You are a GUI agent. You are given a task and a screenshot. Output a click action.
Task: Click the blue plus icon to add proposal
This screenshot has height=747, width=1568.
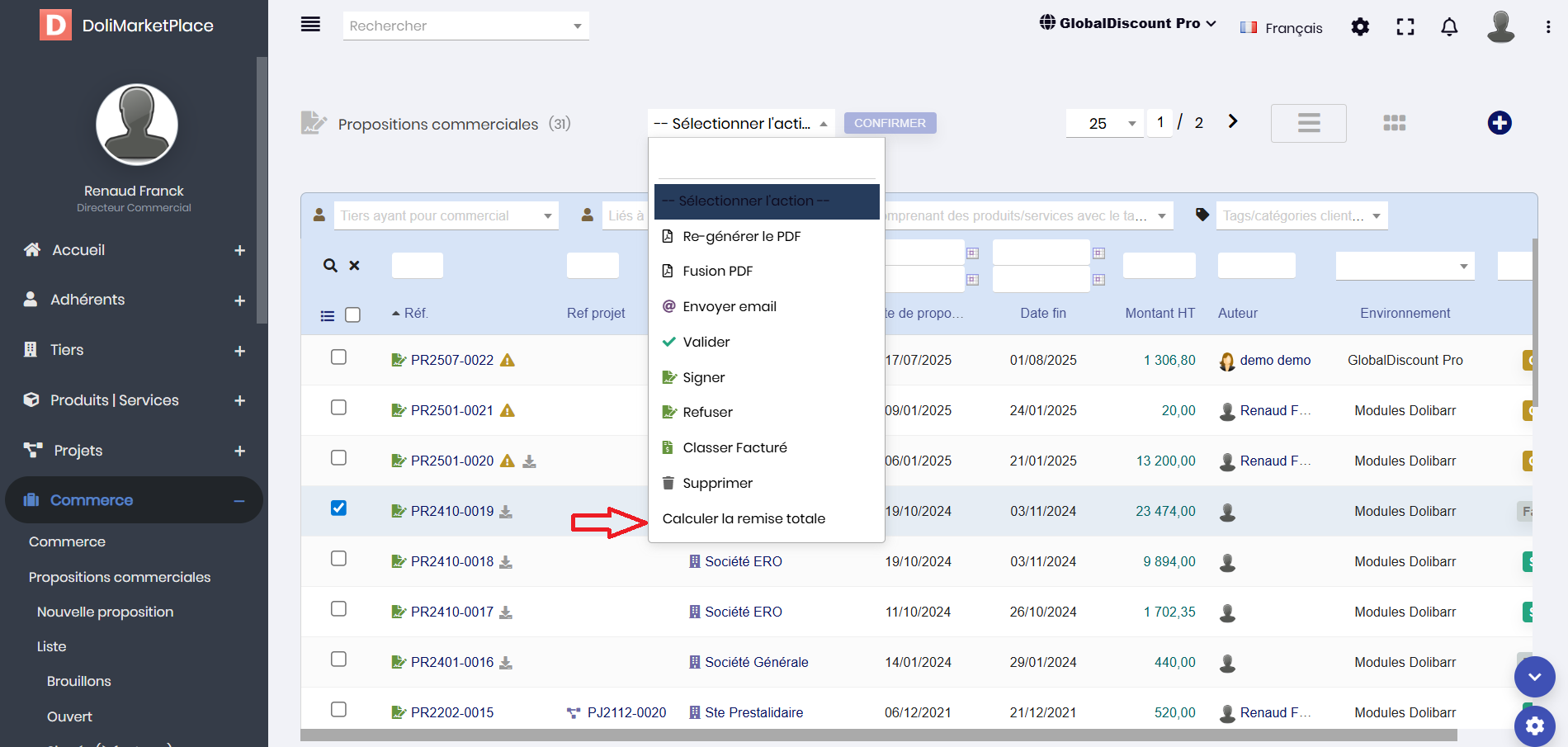(1499, 123)
